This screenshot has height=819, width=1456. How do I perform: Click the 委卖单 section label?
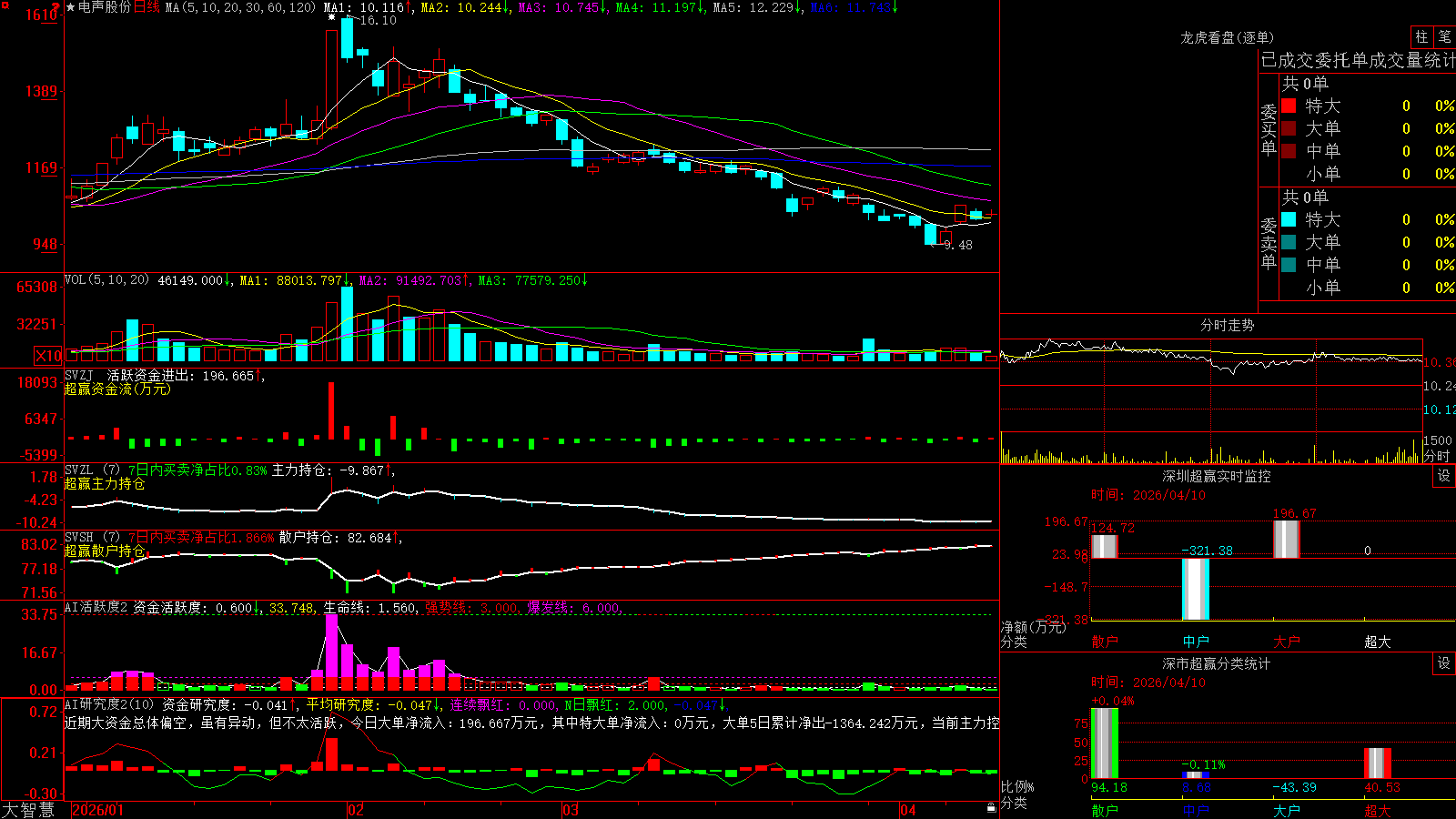pyautogui.click(x=1269, y=243)
